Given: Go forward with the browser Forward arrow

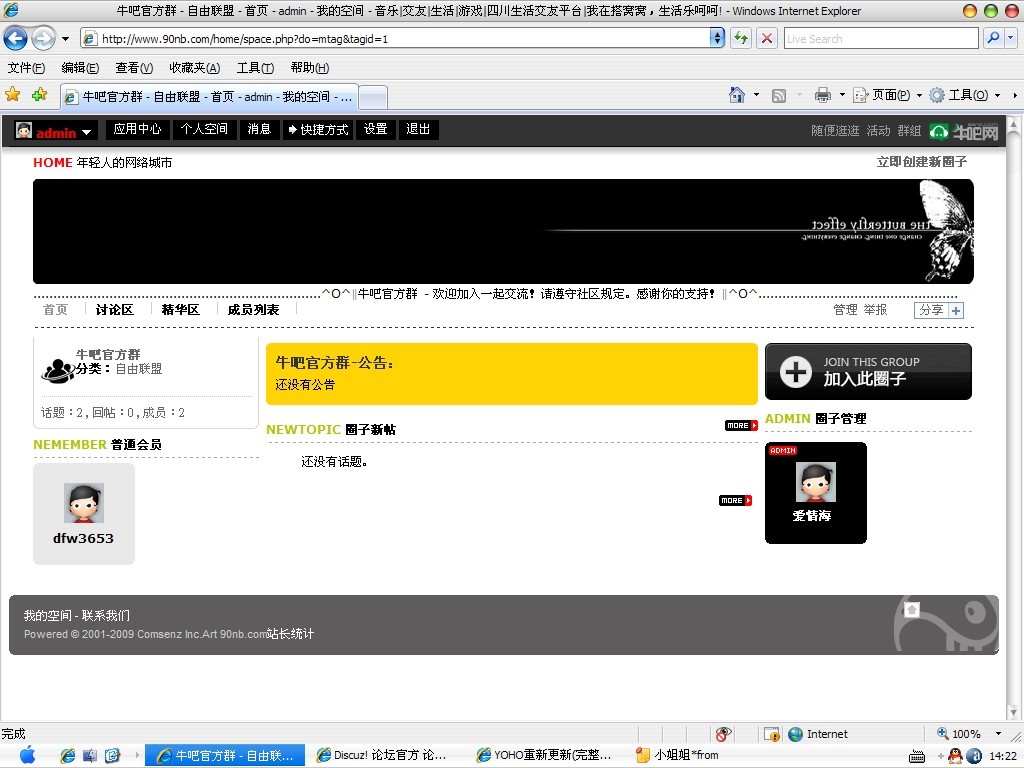Looking at the screenshot, I should pyautogui.click(x=43, y=39).
